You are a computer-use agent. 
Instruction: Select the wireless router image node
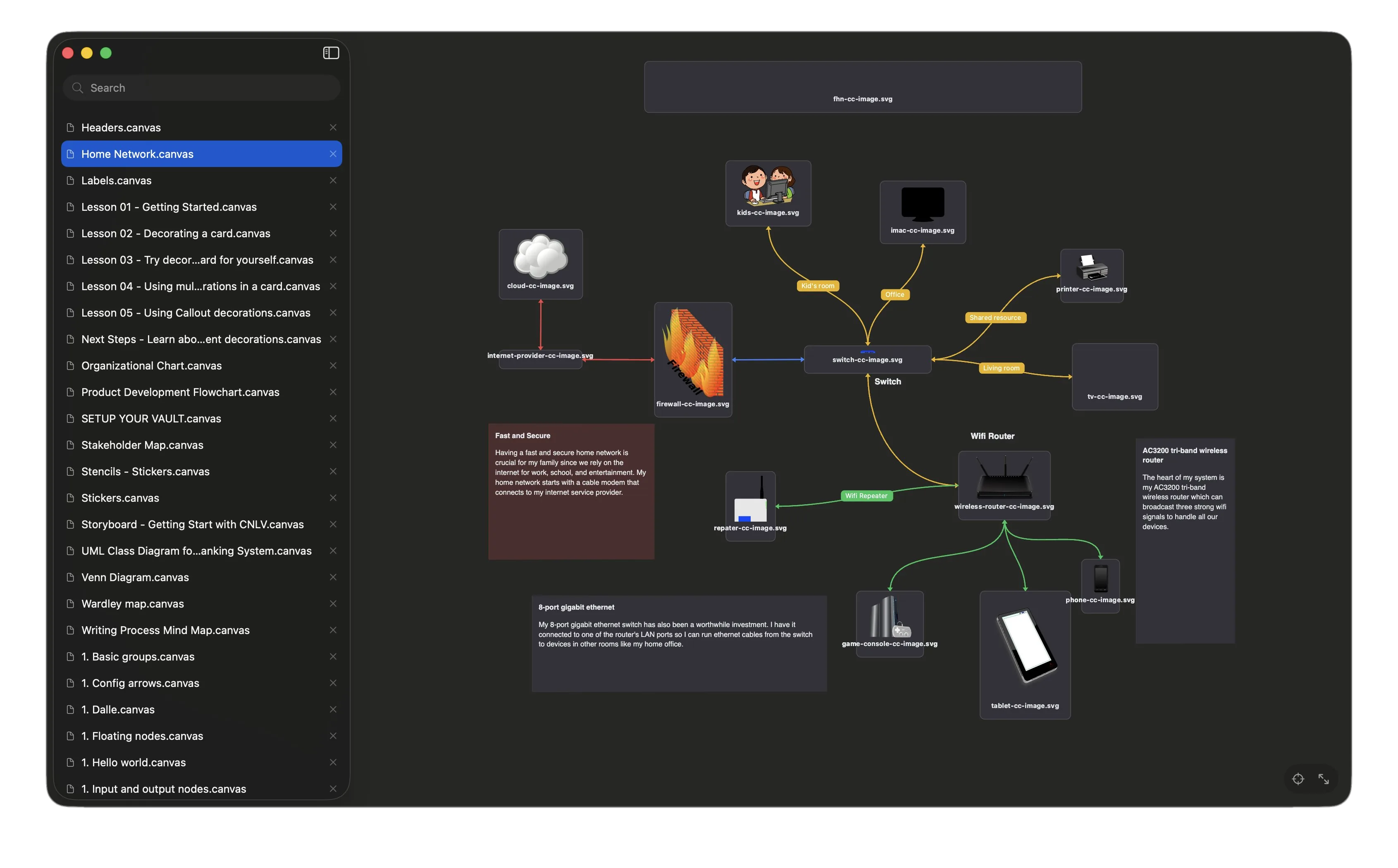point(1004,485)
